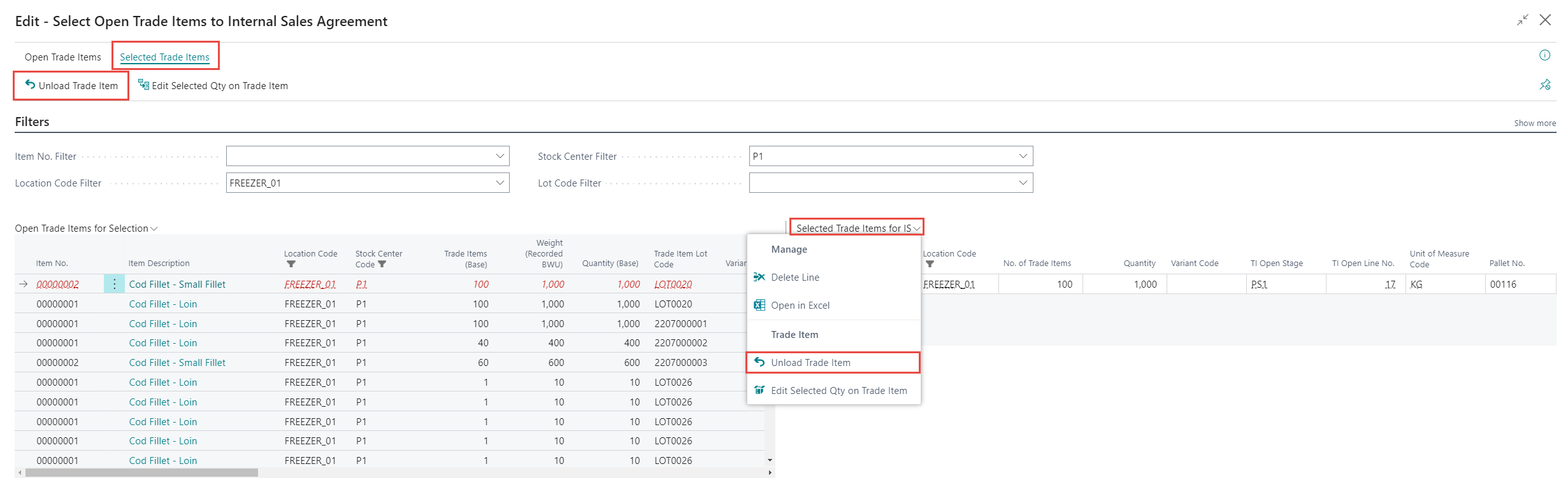Click the page information icon
This screenshot has width=1568, height=478.
[1544, 55]
